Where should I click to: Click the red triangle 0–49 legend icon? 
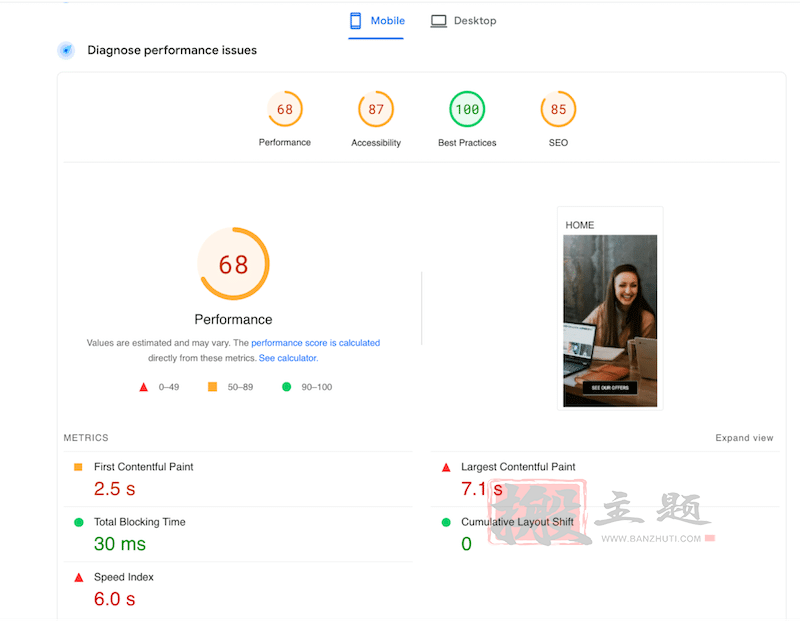coord(144,387)
